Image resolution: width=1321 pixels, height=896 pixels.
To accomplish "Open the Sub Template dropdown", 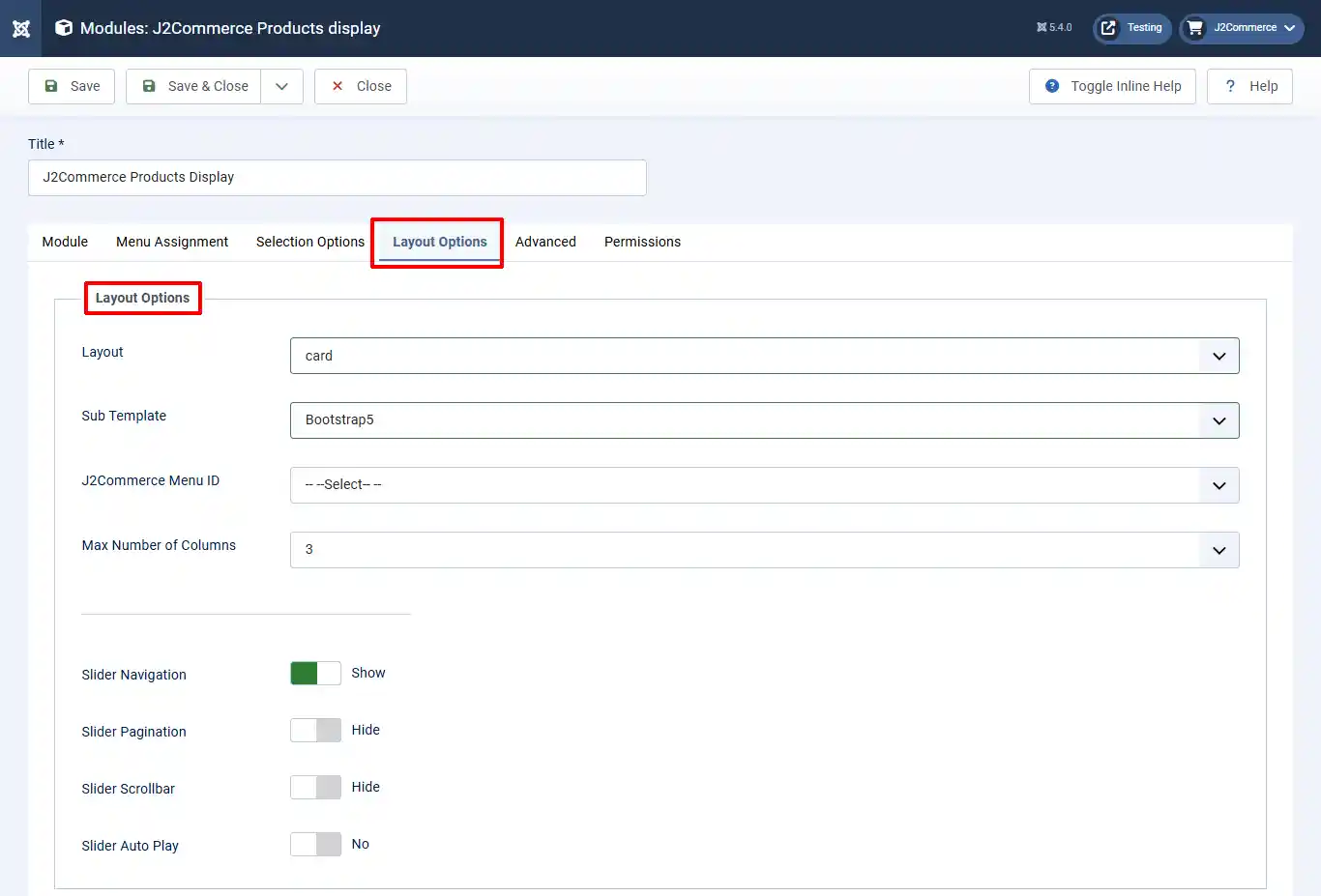I will (x=764, y=420).
